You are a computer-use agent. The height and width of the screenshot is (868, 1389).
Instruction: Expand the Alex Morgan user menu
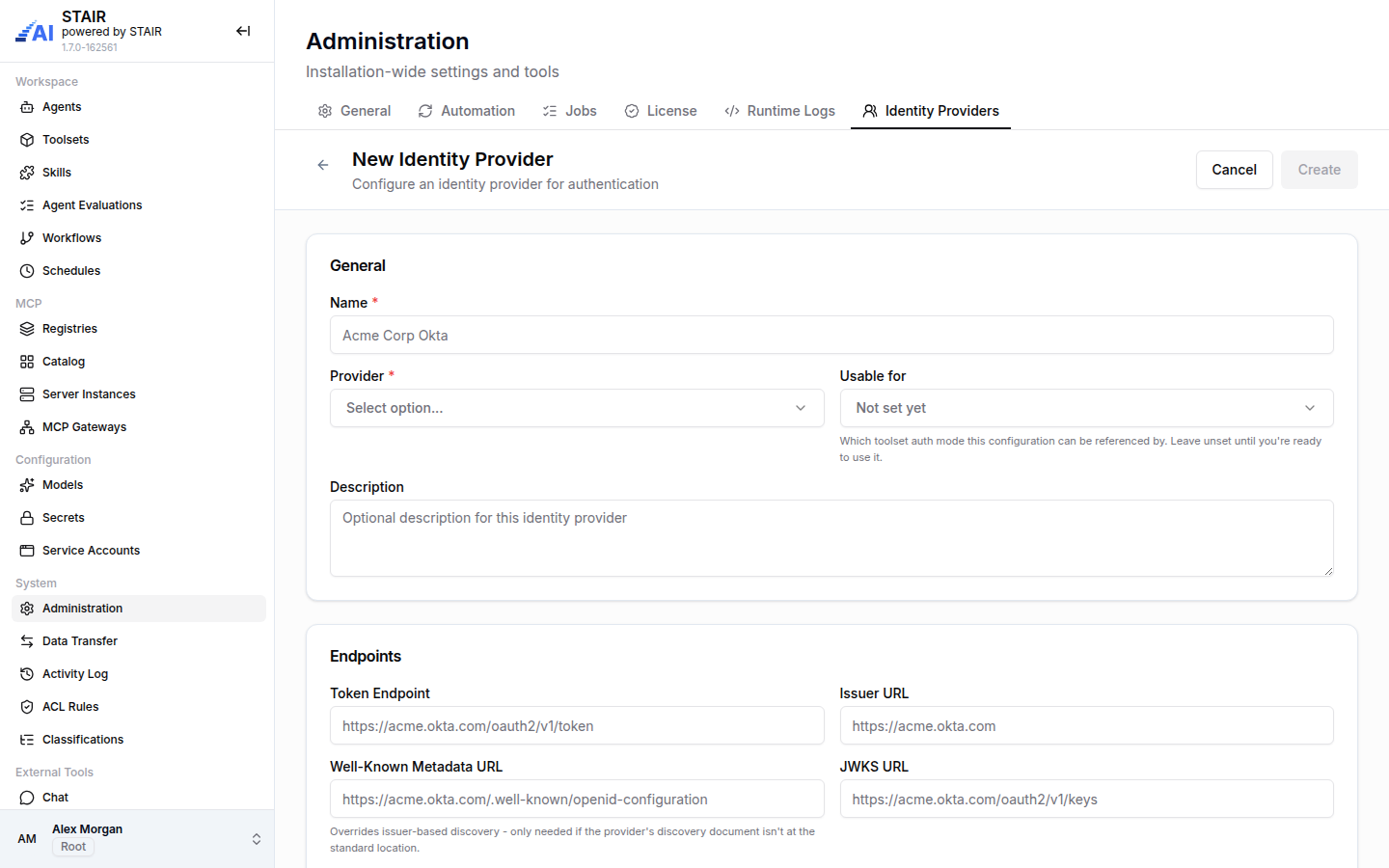click(137, 839)
